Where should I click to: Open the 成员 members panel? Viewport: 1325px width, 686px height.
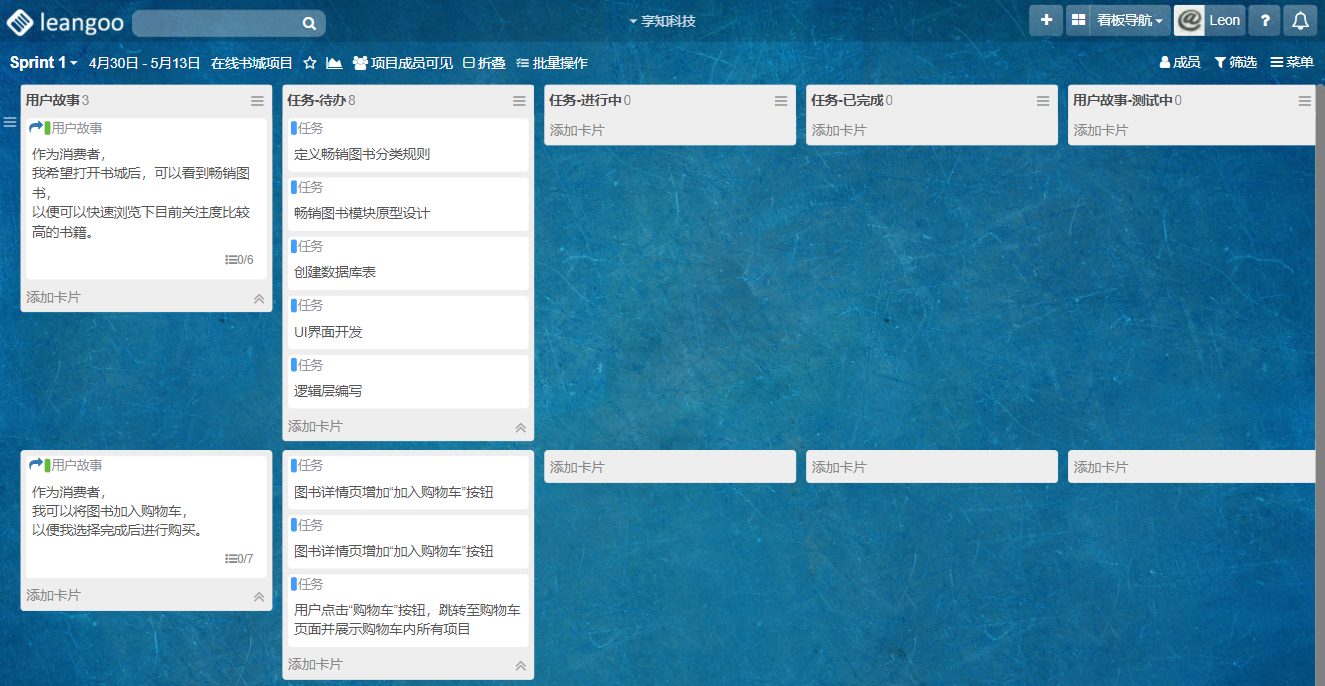[x=1180, y=62]
